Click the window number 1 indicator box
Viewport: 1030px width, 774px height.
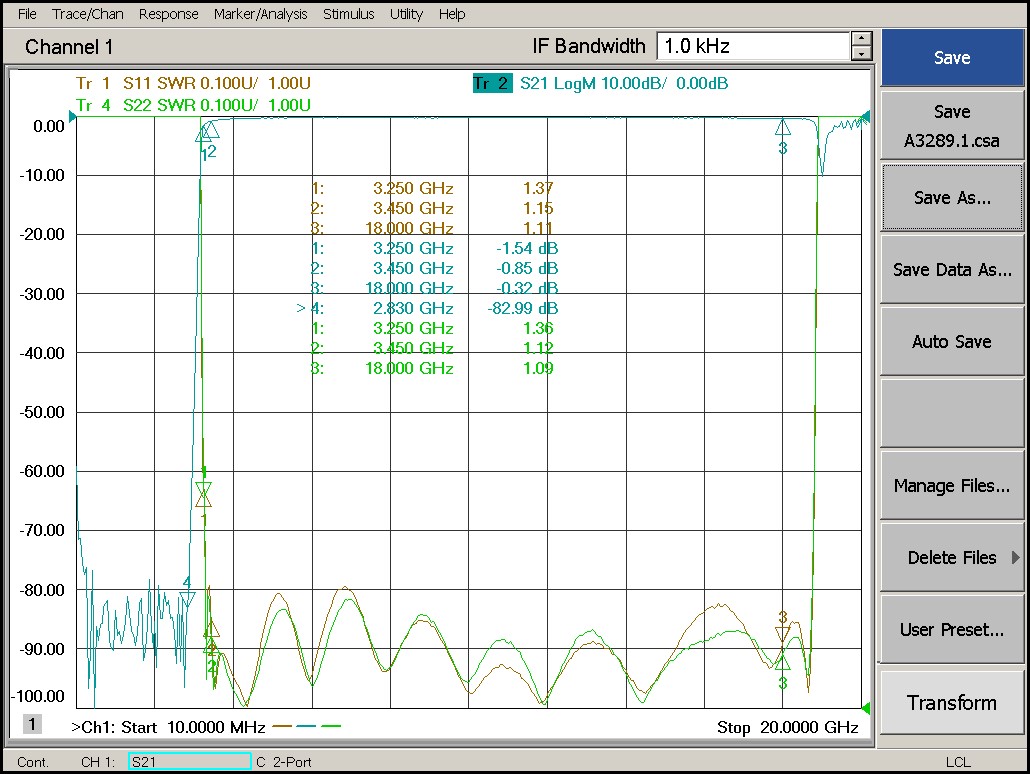coord(32,724)
